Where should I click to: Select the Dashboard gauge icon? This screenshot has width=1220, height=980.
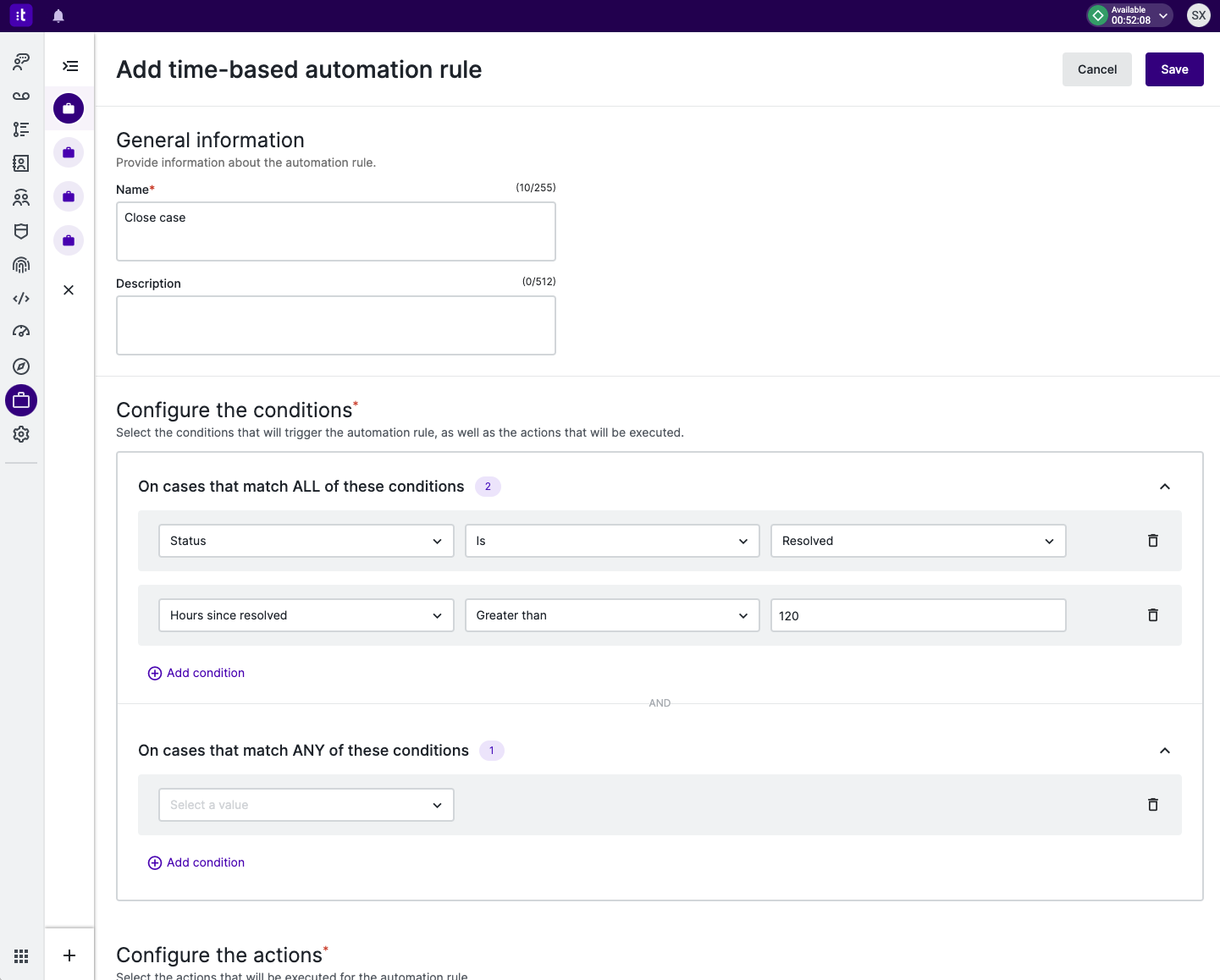[x=20, y=331]
